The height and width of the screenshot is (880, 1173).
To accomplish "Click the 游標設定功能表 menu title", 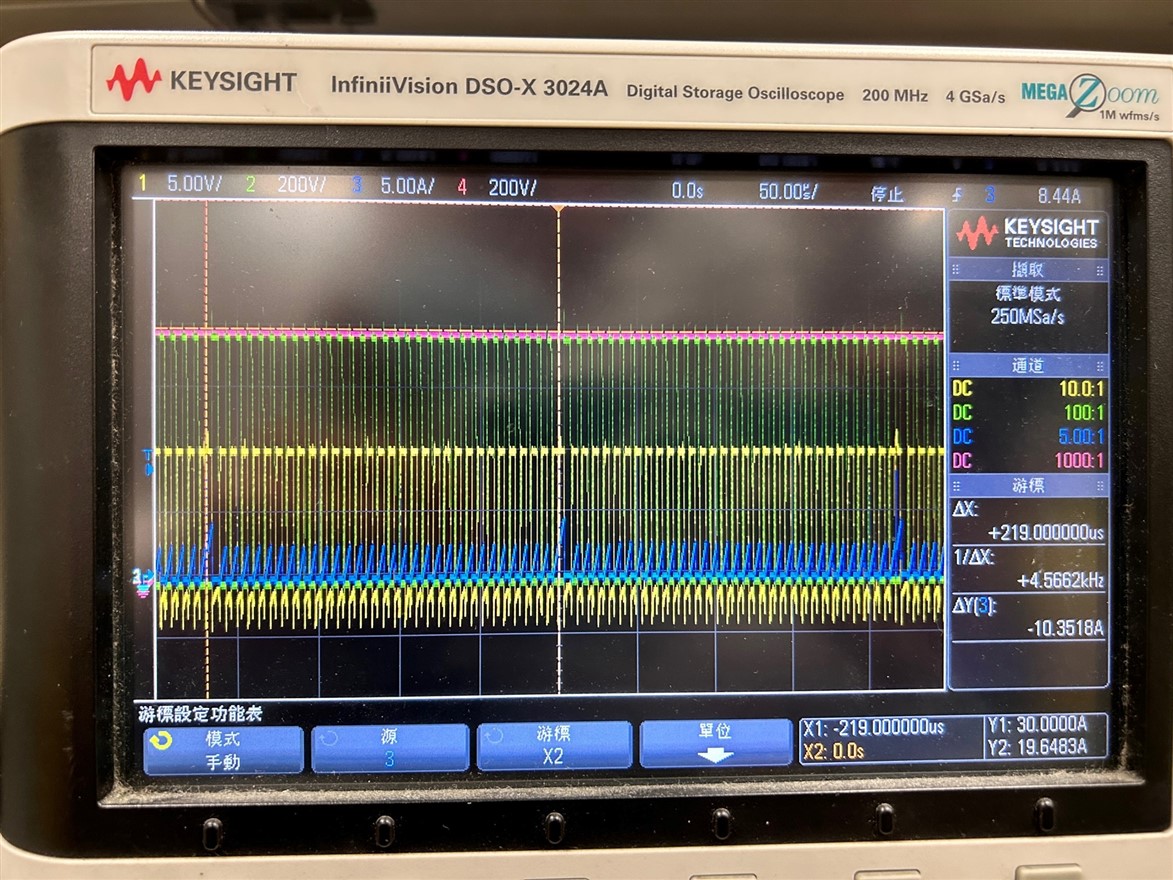I will click(x=200, y=714).
